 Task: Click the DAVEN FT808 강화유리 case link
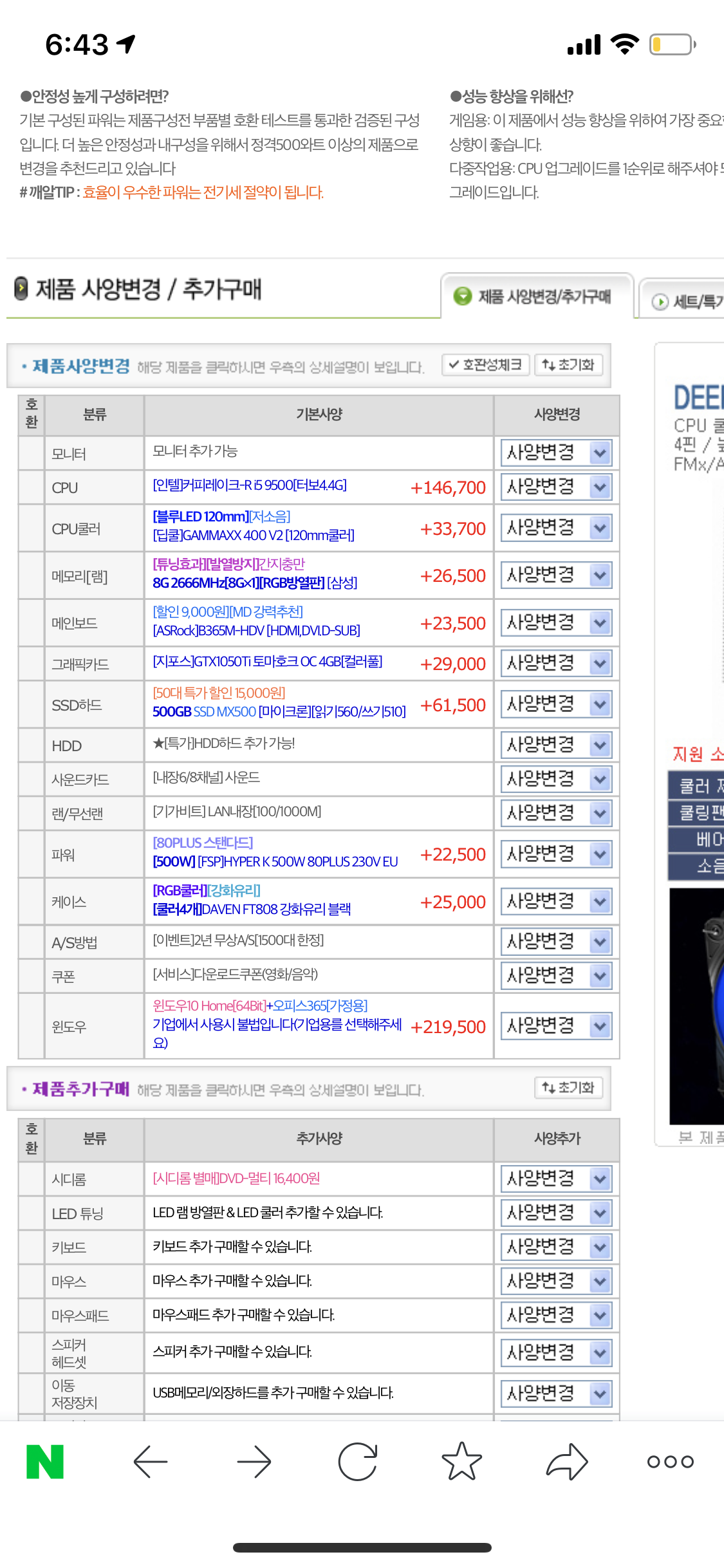click(x=252, y=910)
